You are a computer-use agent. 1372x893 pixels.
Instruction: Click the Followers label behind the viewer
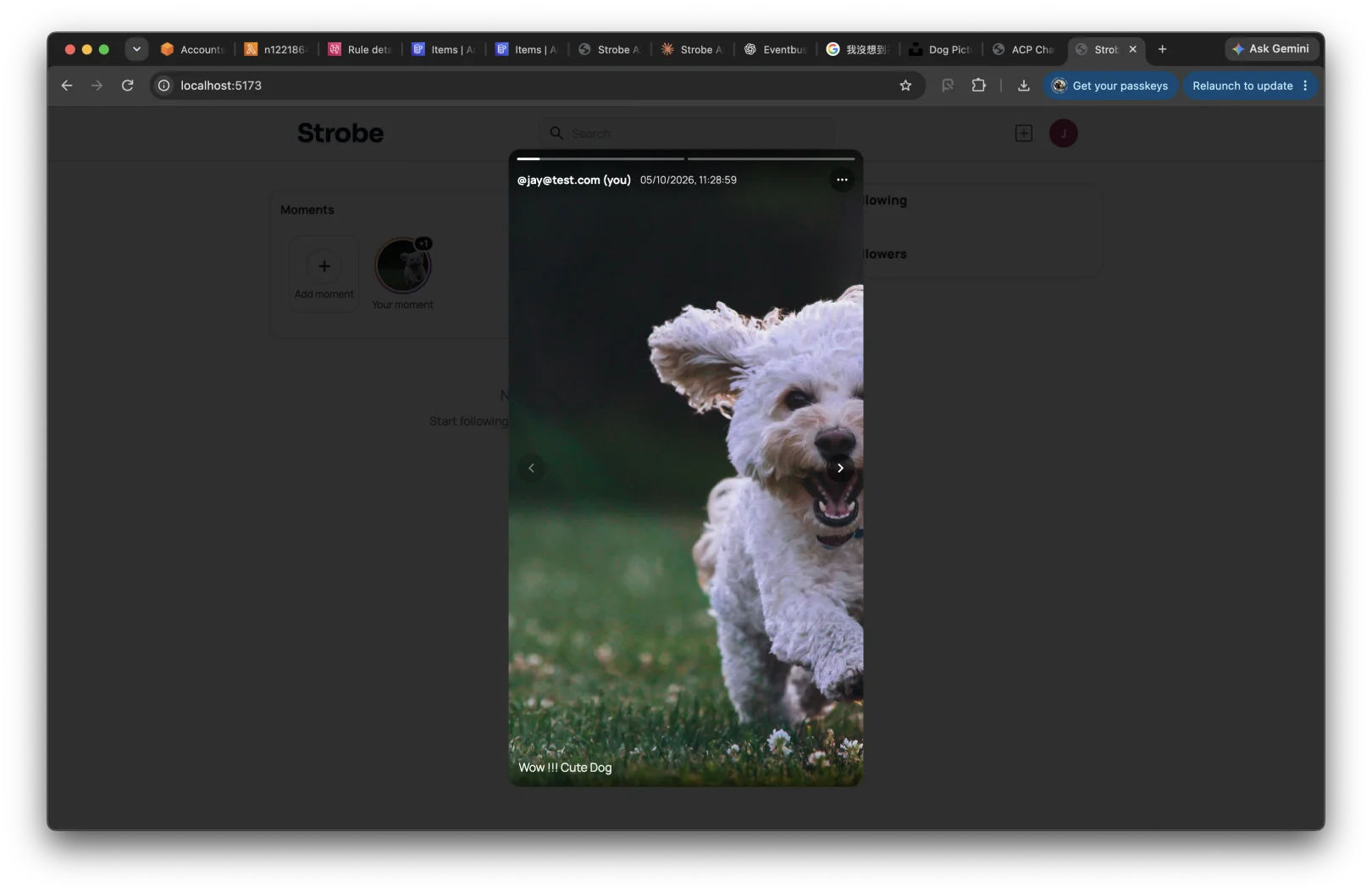coord(885,254)
